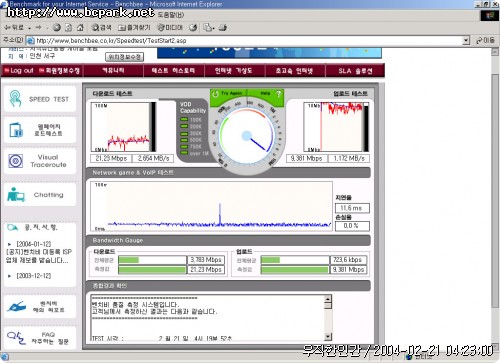
Task: Click the IE Forward arrow
Action: [38, 28]
